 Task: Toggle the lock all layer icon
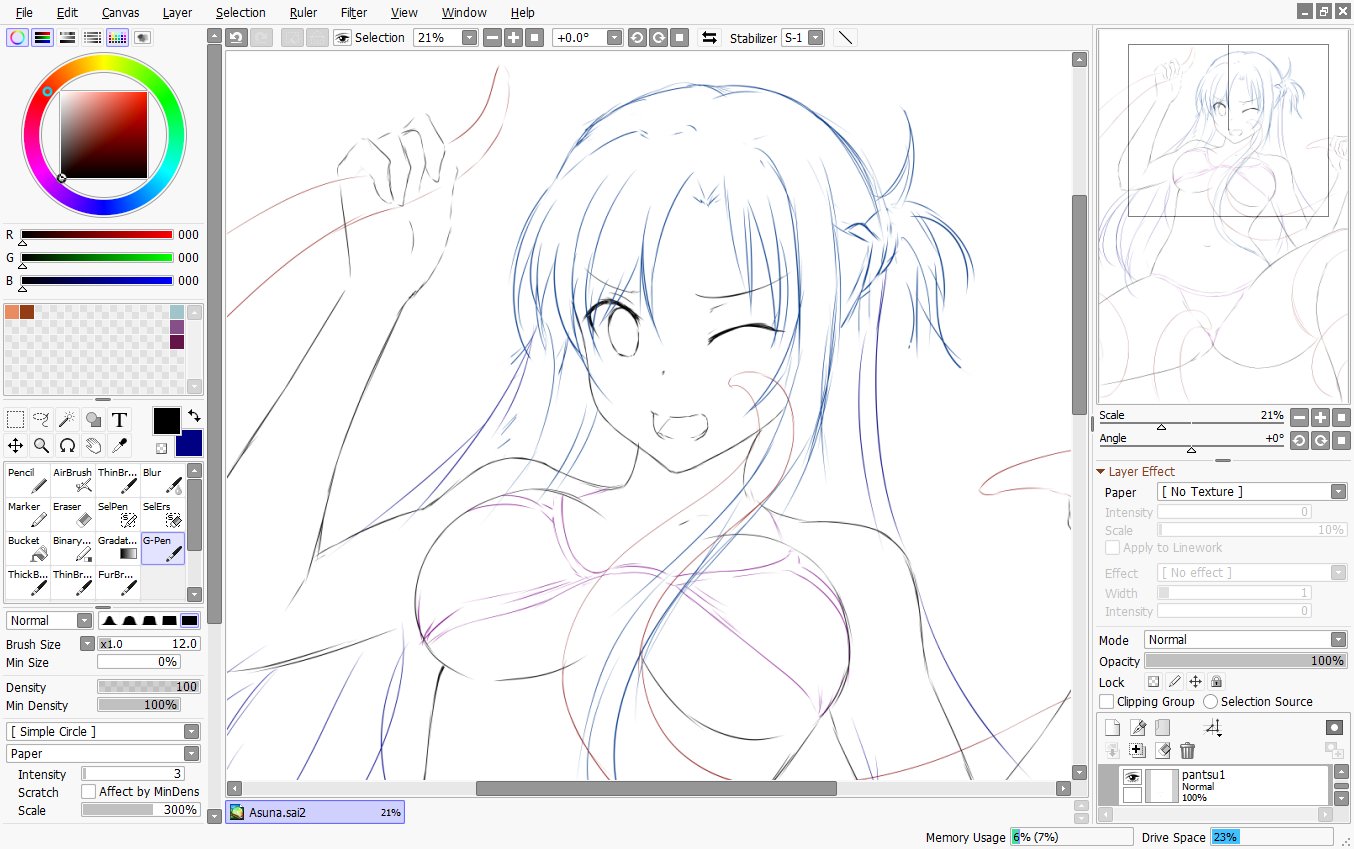click(1217, 682)
